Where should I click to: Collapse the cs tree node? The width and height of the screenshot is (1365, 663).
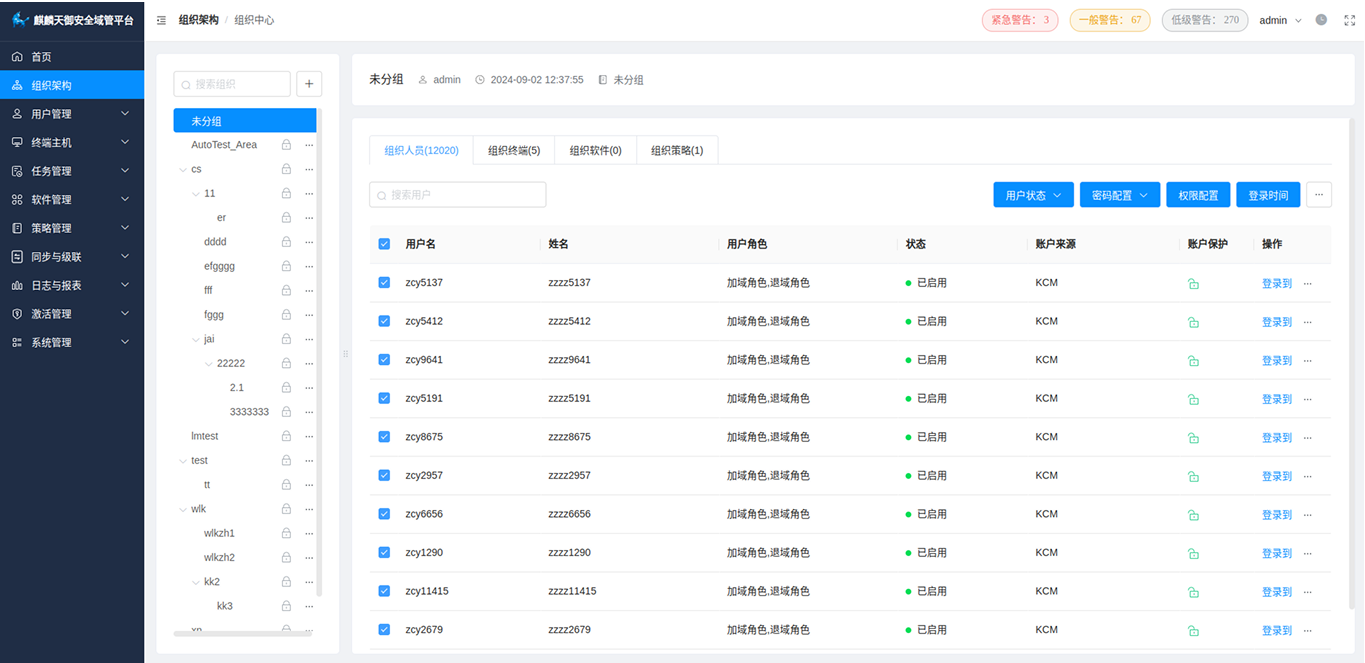coord(184,168)
